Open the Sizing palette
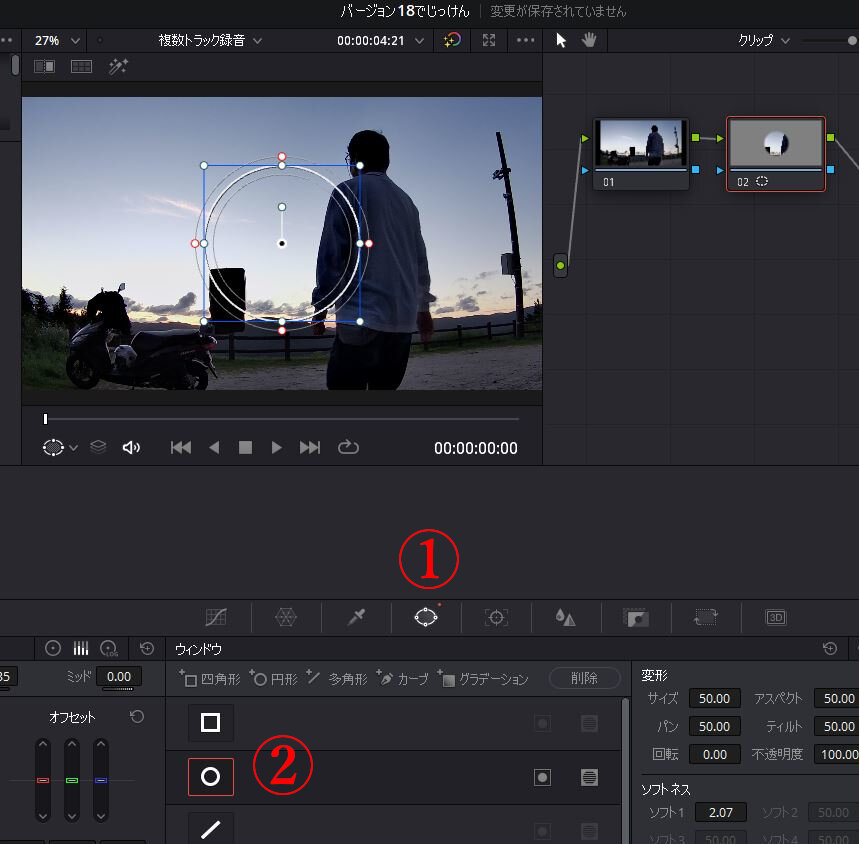 click(x=706, y=617)
